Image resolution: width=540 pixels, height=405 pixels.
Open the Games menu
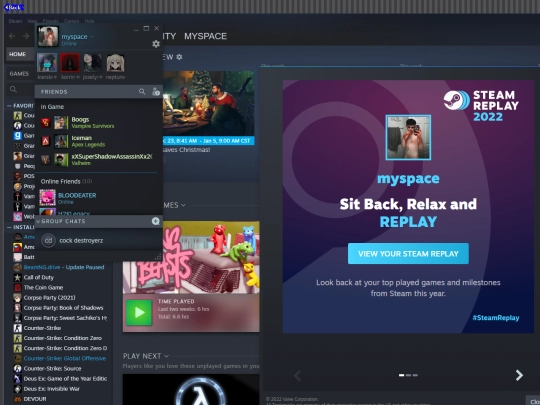tap(71, 21)
